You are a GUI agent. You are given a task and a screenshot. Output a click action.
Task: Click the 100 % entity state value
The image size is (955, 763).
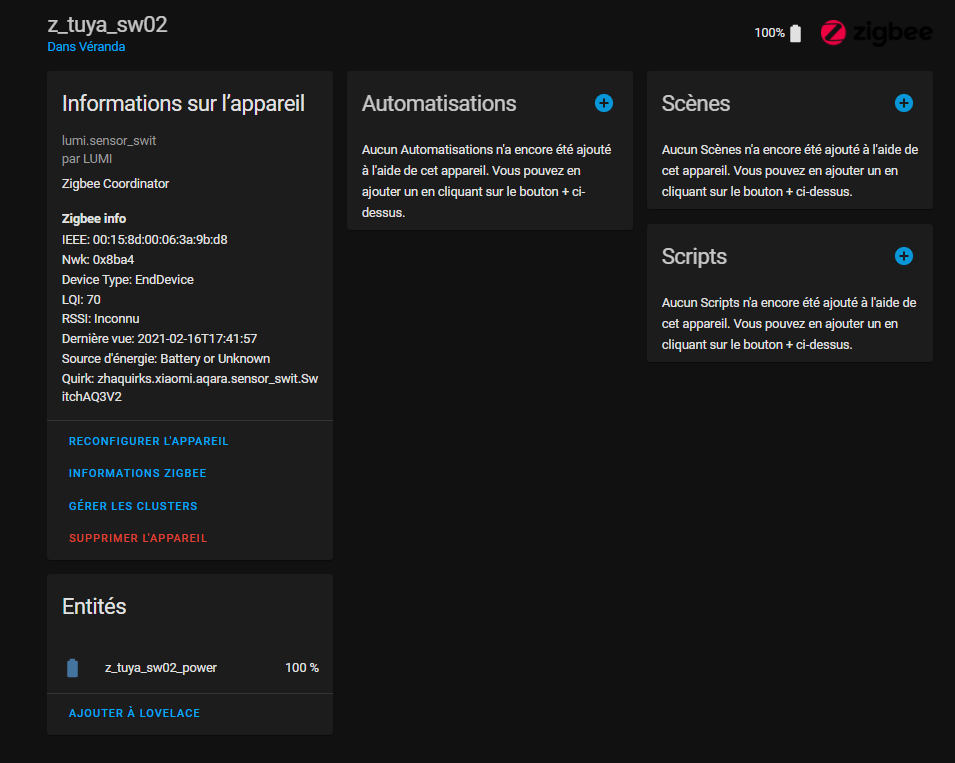301,667
